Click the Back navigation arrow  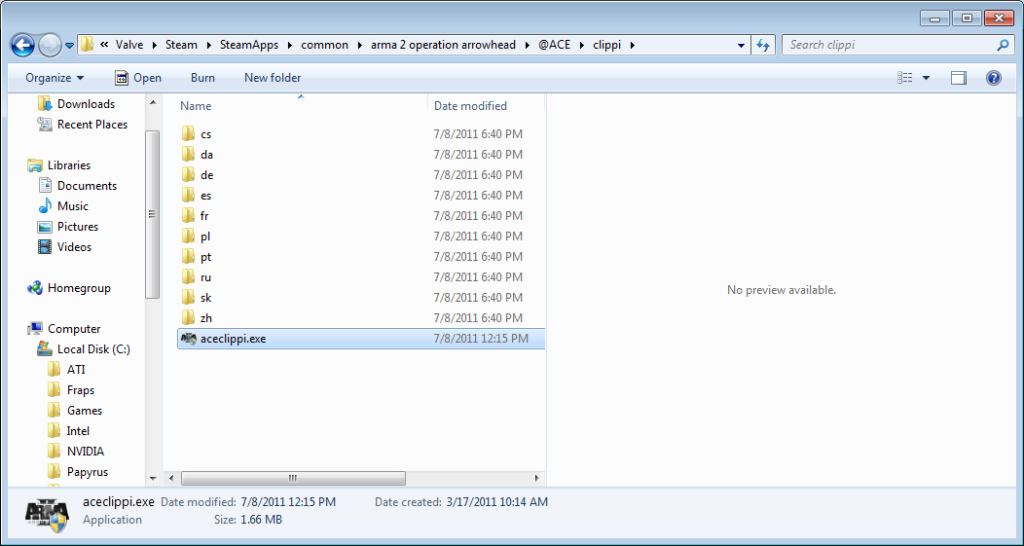pos(23,45)
